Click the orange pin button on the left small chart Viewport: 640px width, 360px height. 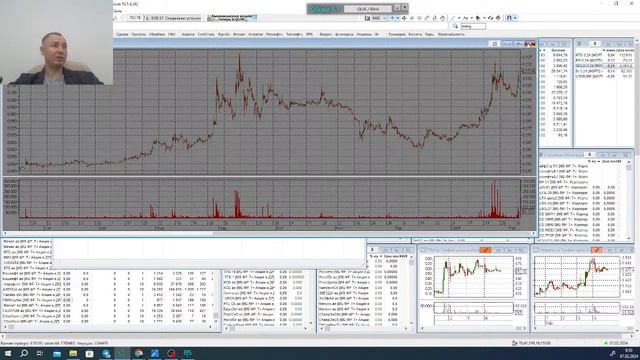click(x=485, y=250)
